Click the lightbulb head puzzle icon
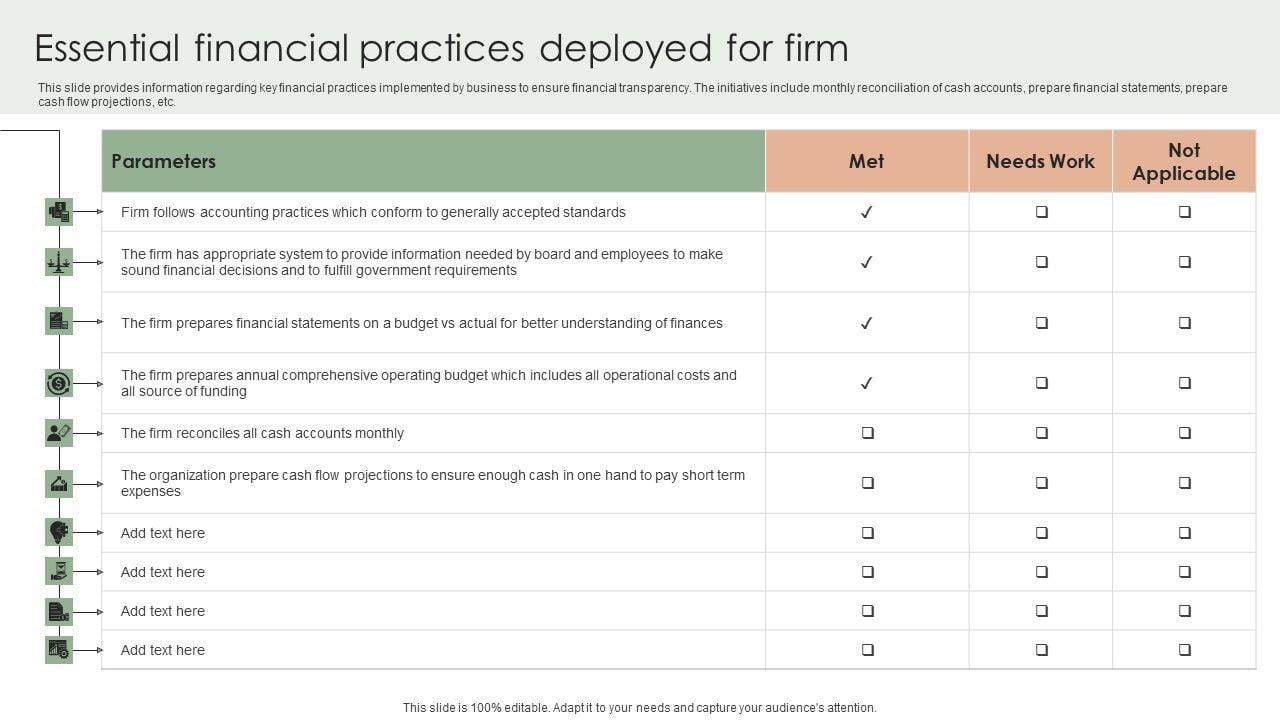Screen dimensions: 1280x720 tap(59, 532)
